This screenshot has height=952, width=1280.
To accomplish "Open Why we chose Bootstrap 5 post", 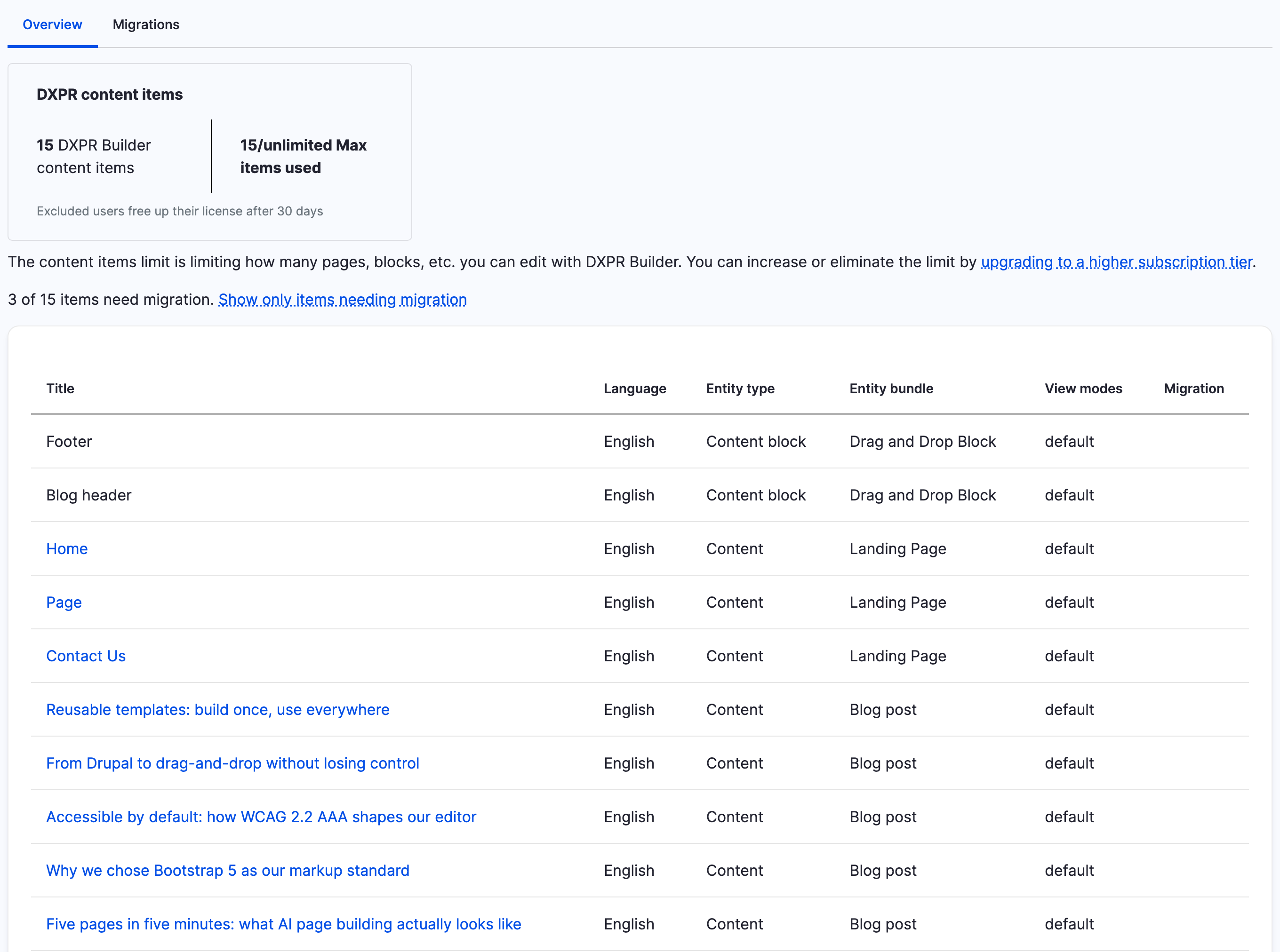I will coord(228,870).
